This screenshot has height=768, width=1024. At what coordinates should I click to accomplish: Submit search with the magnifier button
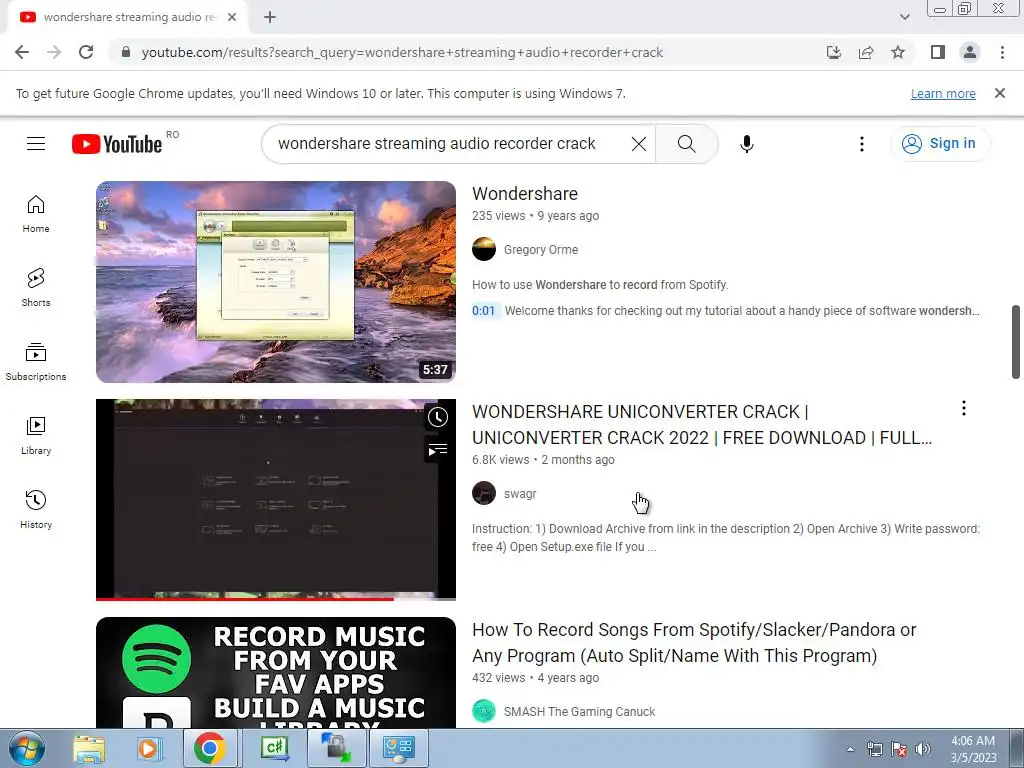pos(686,144)
